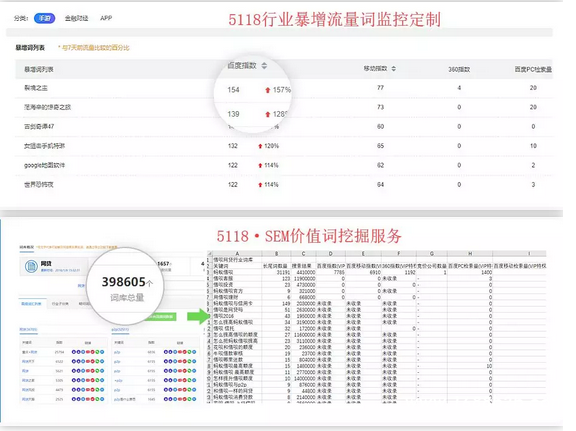Click the 搜索结果 spreadsheet header cell
This screenshot has width=576, height=431.
[302, 266]
